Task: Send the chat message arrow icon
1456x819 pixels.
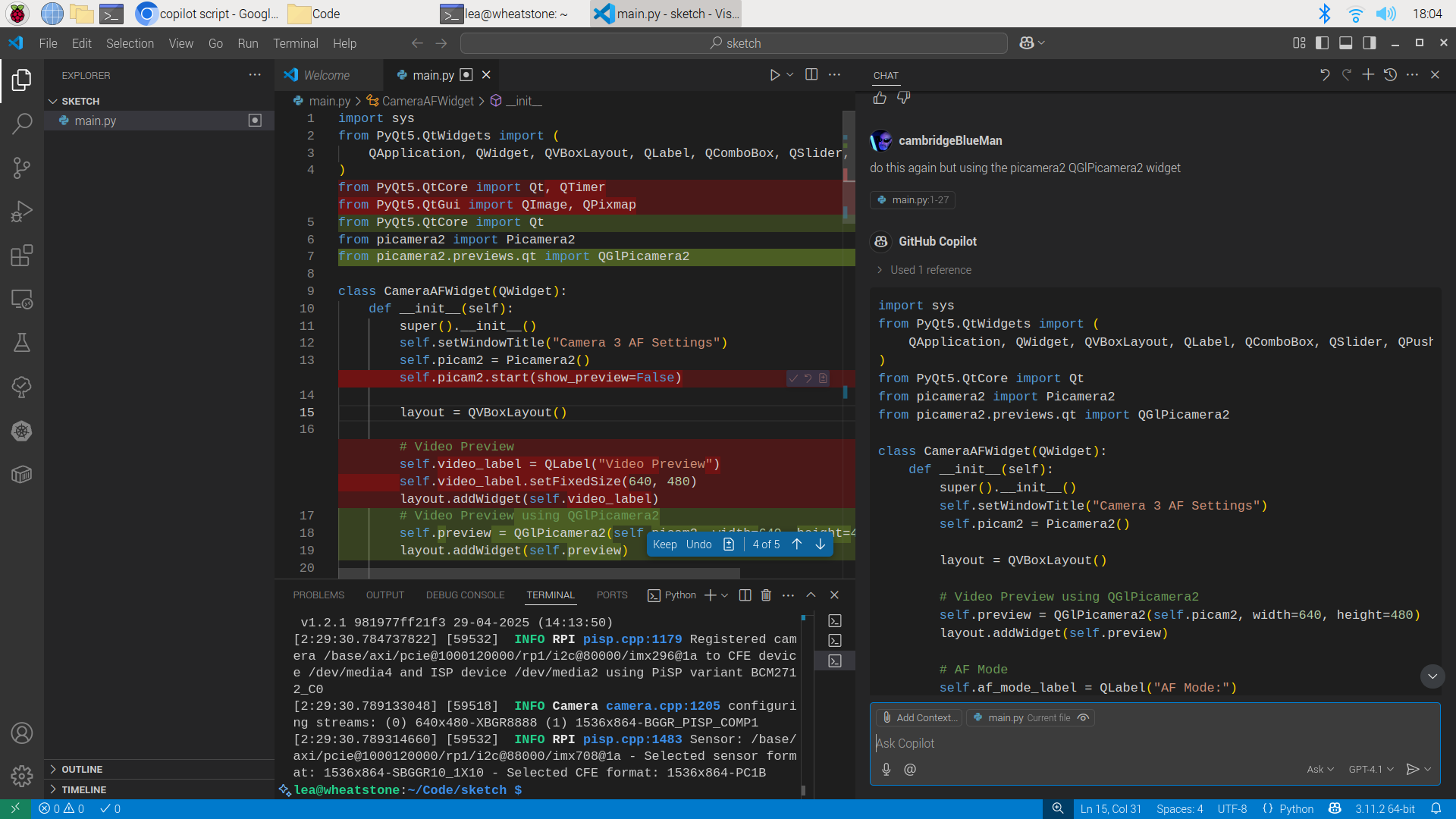Action: point(1412,769)
